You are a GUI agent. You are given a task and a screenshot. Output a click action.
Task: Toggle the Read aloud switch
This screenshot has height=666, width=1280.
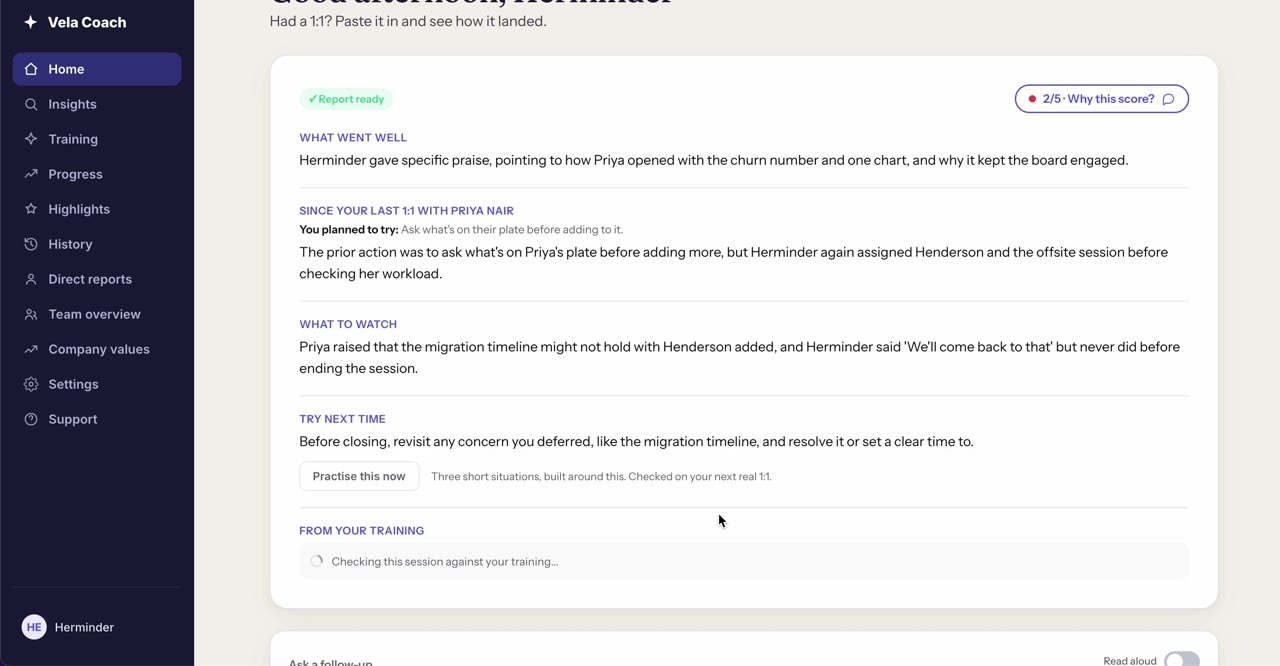1182,660
